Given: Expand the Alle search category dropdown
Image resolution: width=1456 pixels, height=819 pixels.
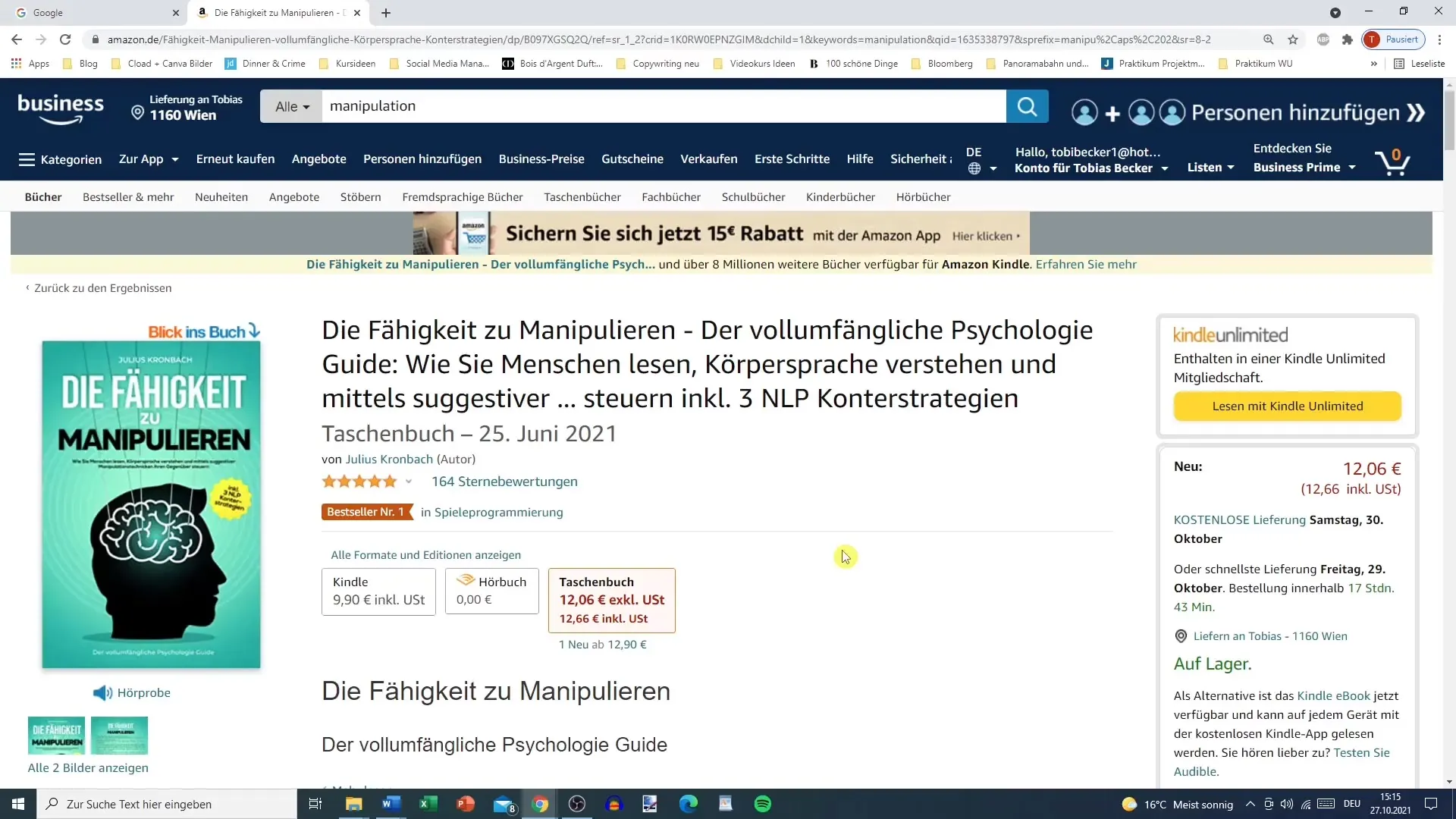Looking at the screenshot, I should pyautogui.click(x=292, y=107).
